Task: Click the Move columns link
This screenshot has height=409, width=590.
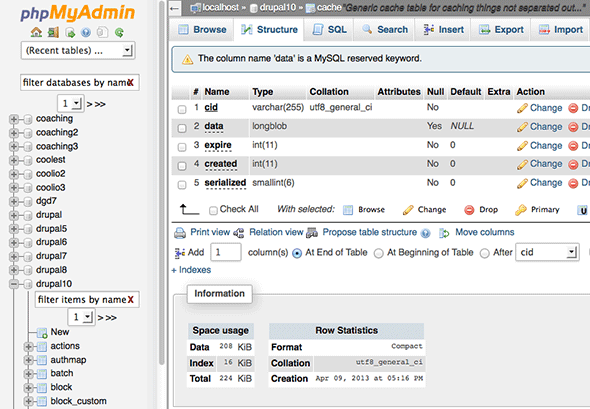Action: point(485,232)
